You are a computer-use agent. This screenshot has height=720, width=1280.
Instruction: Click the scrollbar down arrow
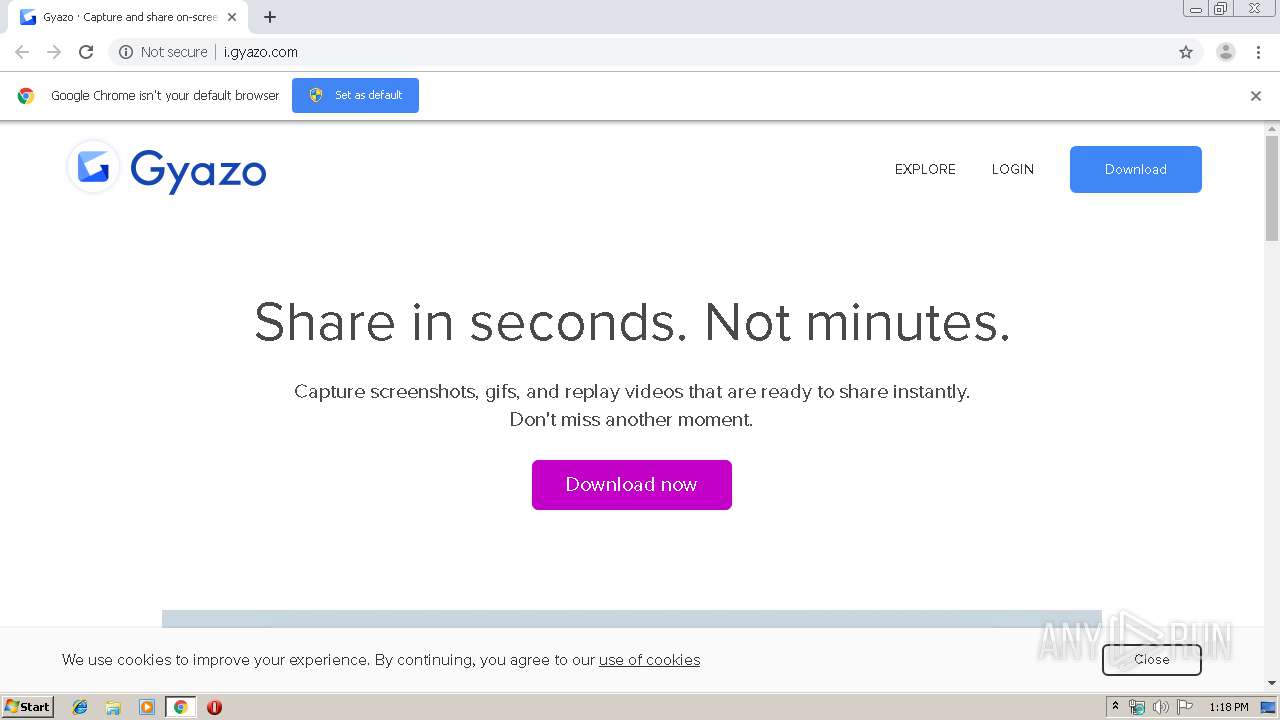[x=1272, y=683]
